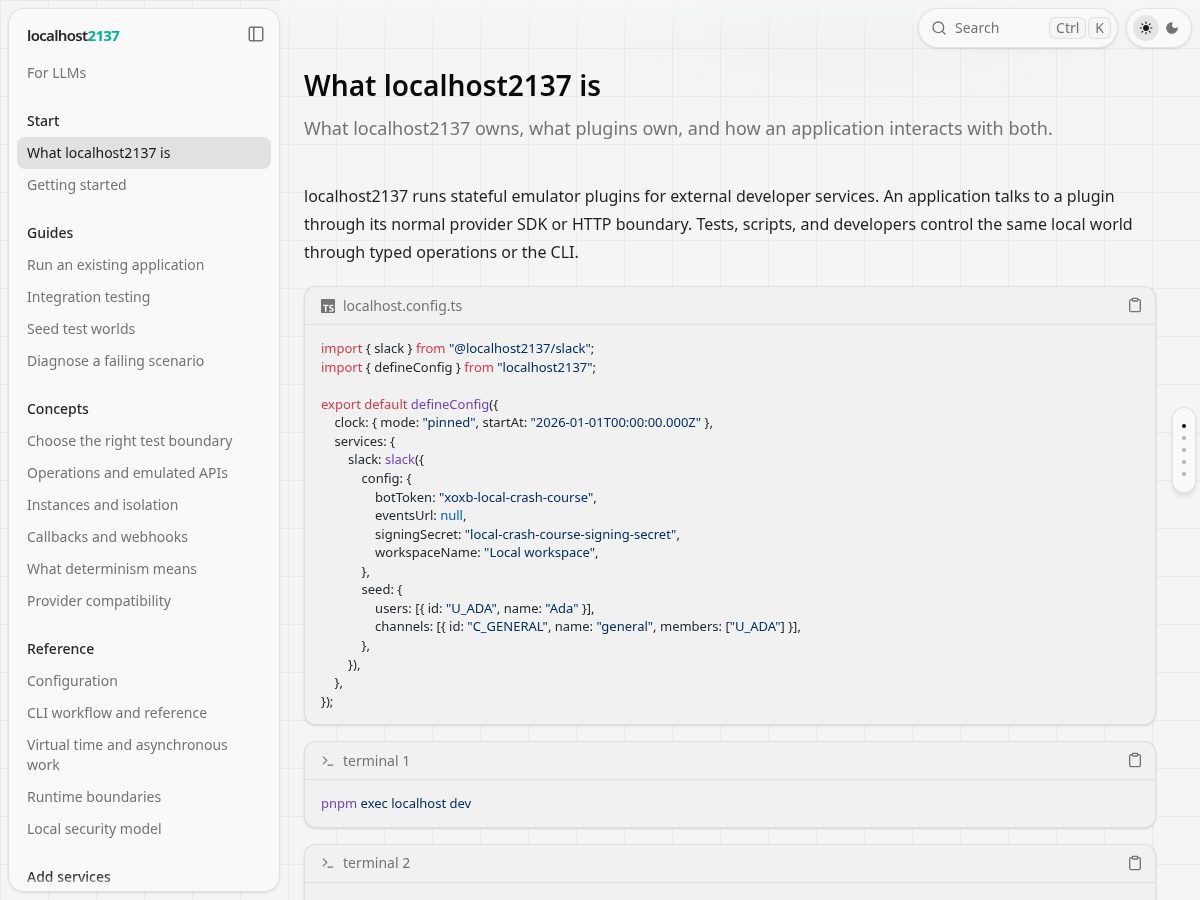Screen dimensions: 1200x900
Task: Jump to last section via page outline dot
Action: (1184, 475)
